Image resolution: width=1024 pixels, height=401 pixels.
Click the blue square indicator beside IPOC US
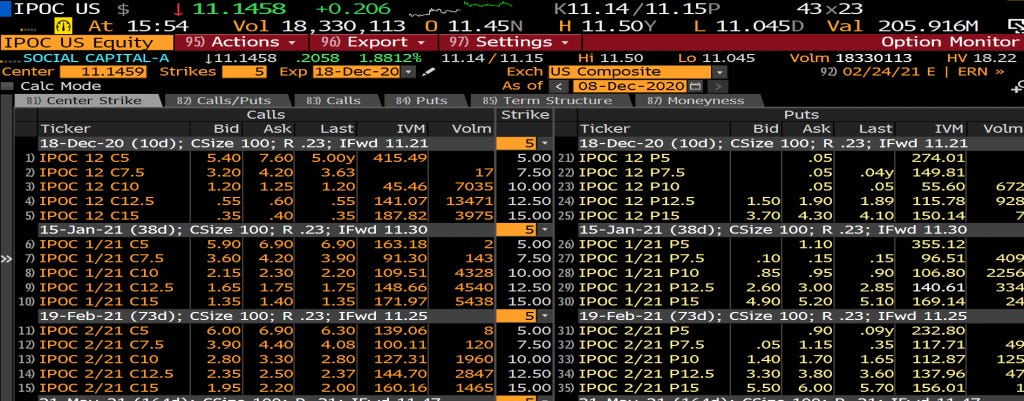click(5, 8)
